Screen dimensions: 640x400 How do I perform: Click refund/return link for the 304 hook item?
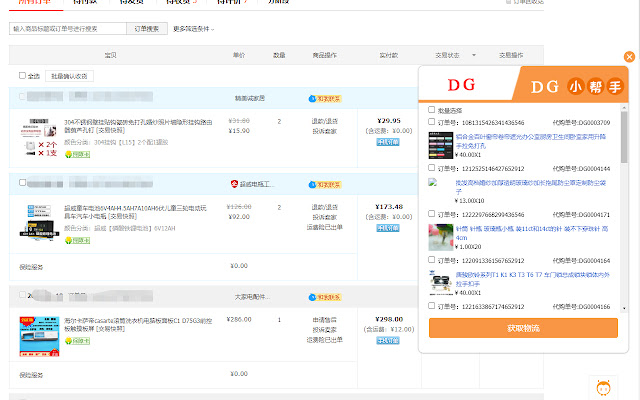pyautogui.click(x=325, y=121)
